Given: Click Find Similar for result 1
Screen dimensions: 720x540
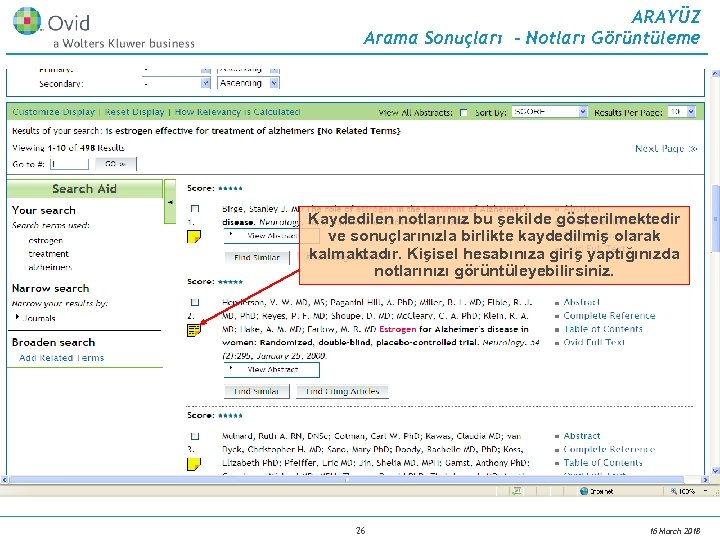Looking at the screenshot, I should click(257, 258).
